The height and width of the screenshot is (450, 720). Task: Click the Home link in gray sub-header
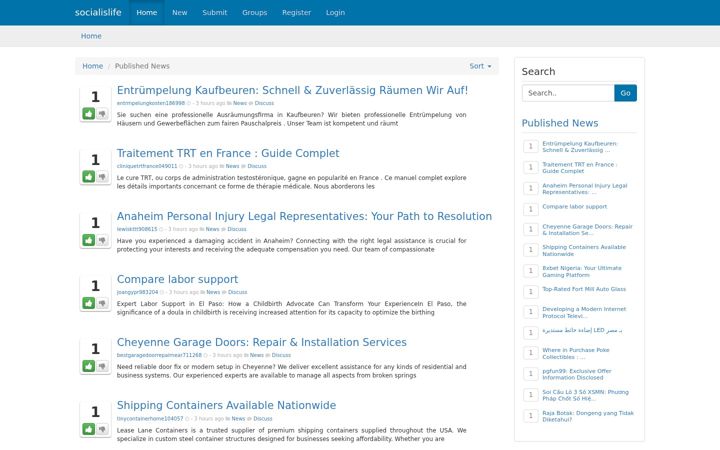coord(91,36)
